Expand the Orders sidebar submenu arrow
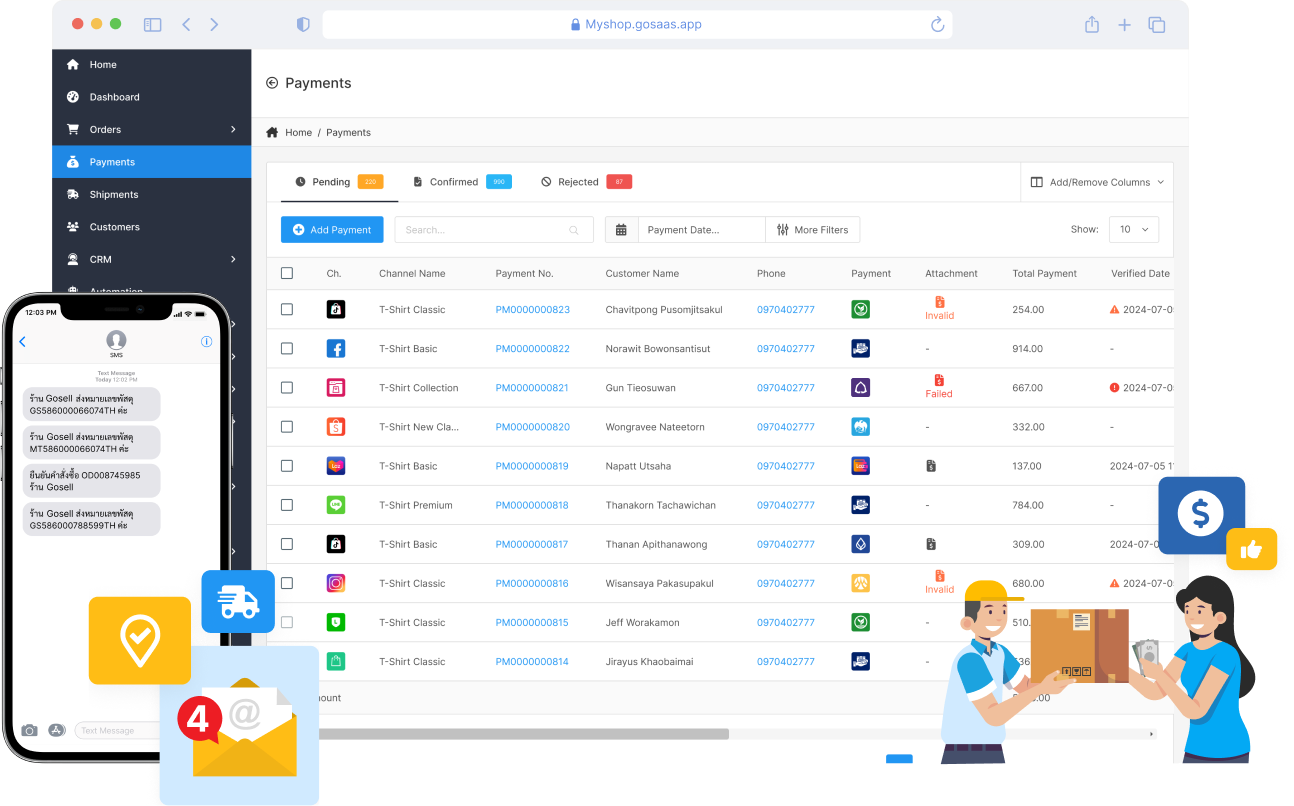 point(233,129)
